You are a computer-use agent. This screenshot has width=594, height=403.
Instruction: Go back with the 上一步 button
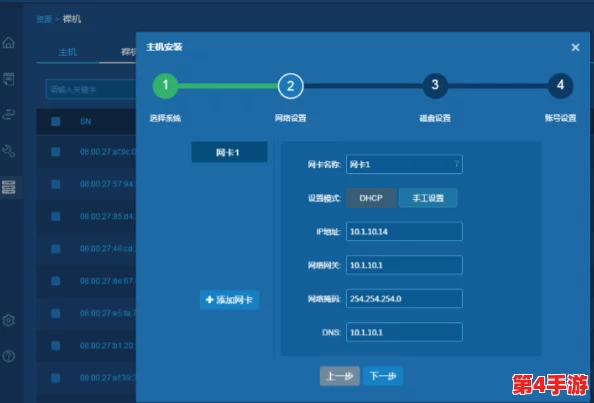(x=340, y=376)
